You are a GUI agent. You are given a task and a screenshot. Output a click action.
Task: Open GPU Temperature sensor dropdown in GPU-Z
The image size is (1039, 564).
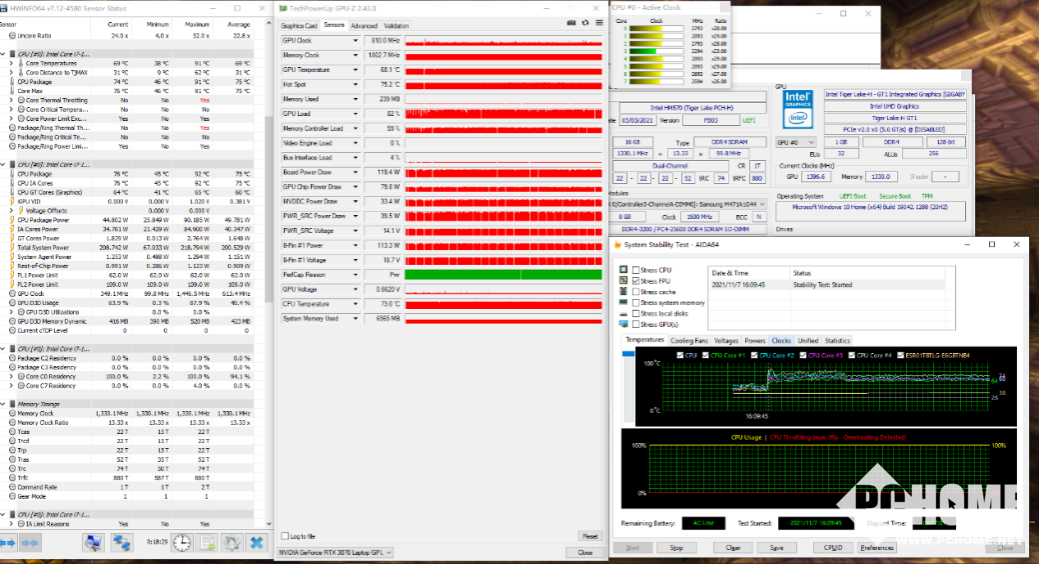[x=355, y=70]
